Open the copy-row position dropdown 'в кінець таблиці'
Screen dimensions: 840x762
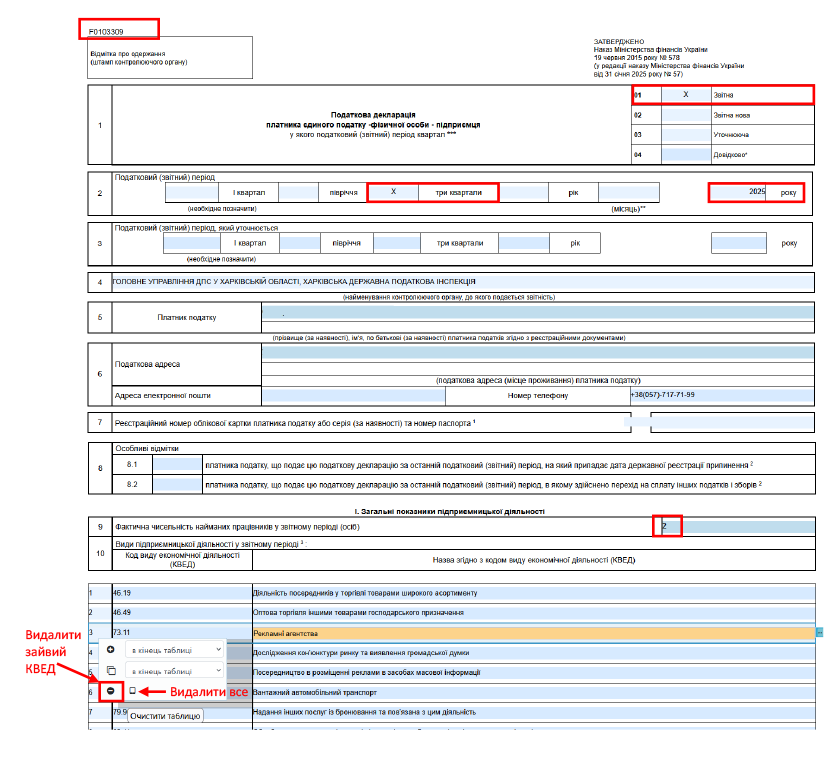[x=175, y=671]
